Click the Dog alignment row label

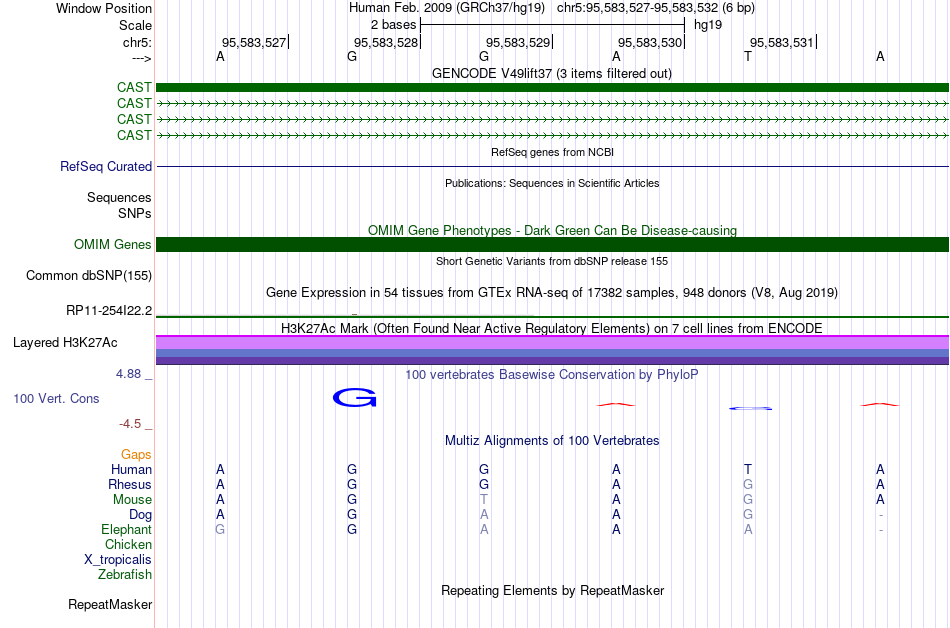click(x=141, y=514)
